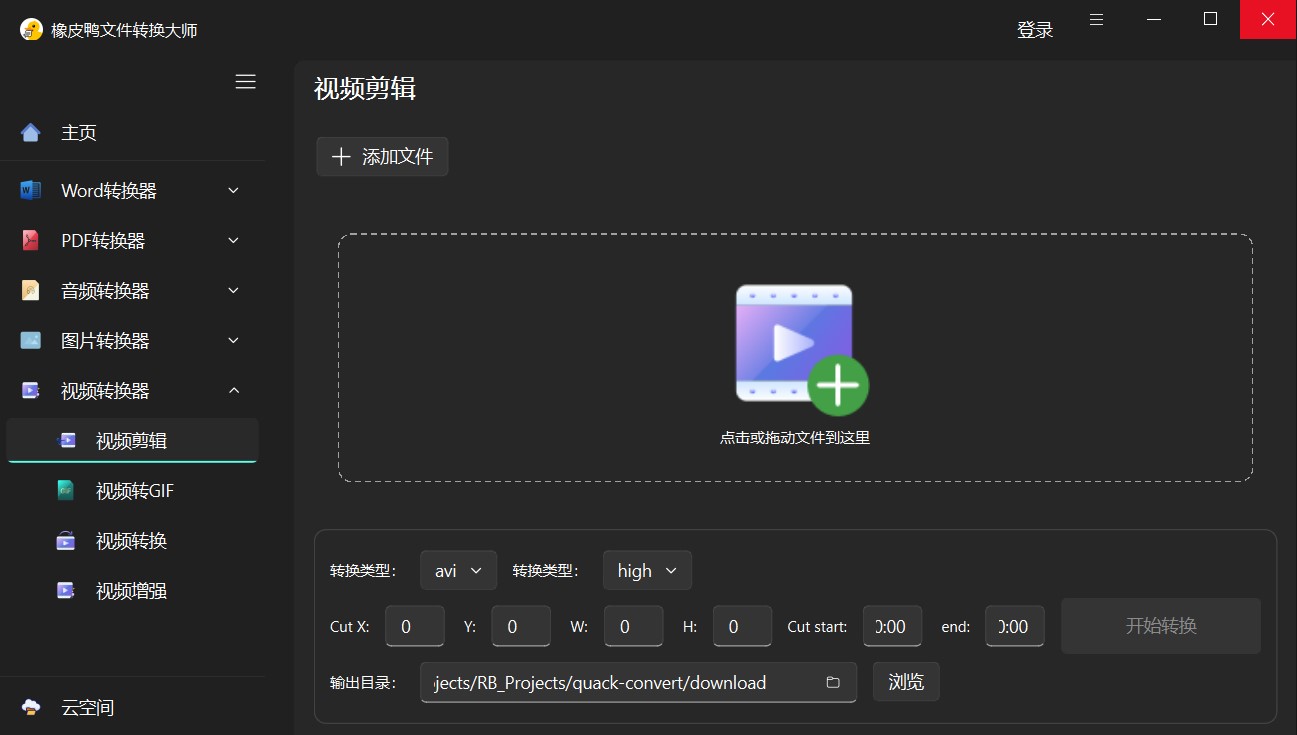Select 视频剪辑 in the sidebar
The height and width of the screenshot is (735, 1297).
[x=132, y=440]
